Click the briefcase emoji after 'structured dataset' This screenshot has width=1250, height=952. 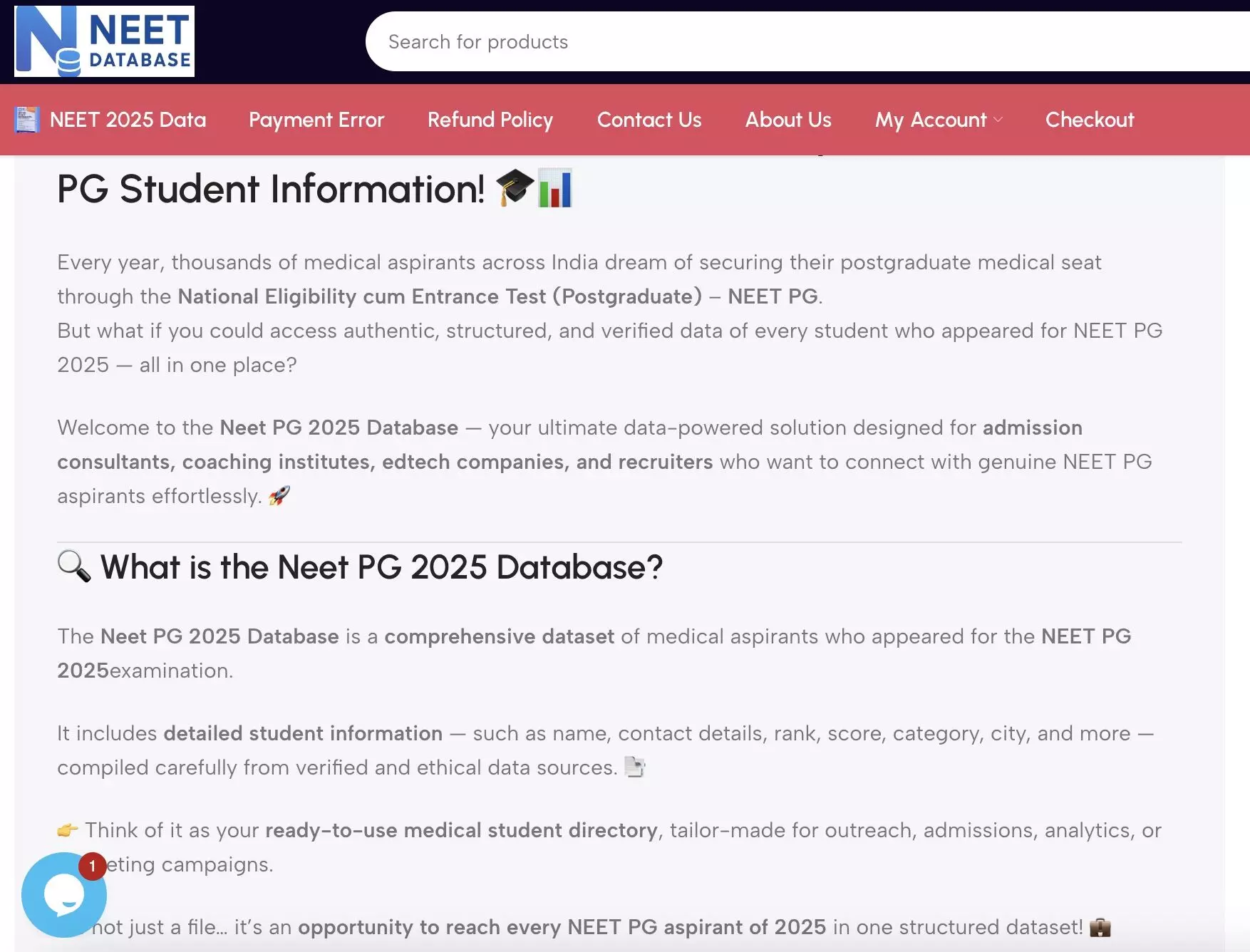pyautogui.click(x=1100, y=927)
